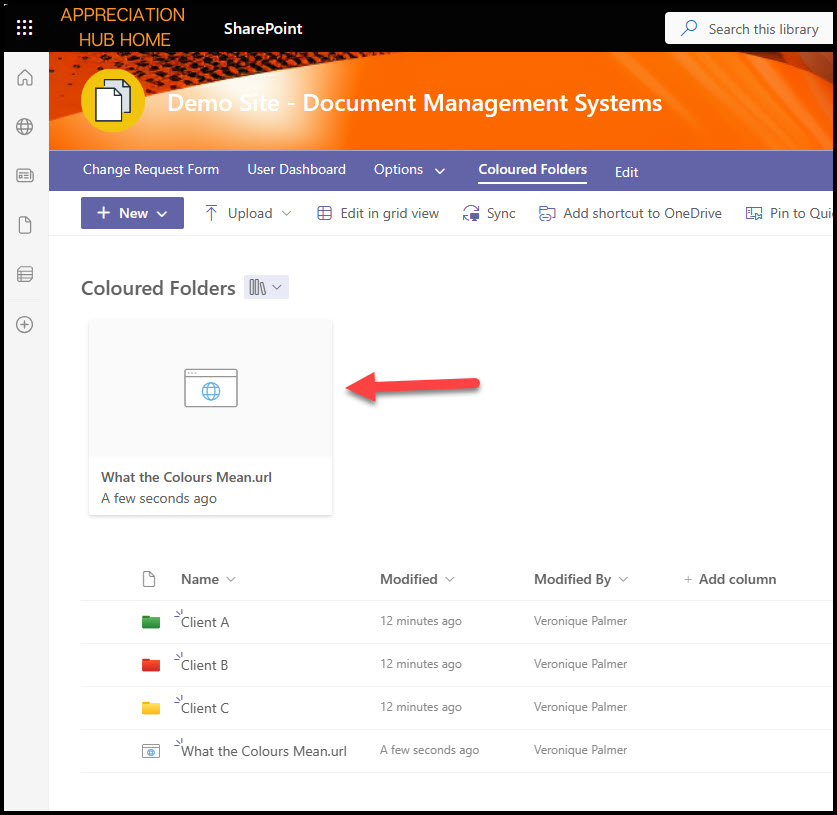The height and width of the screenshot is (815, 837).
Task: Go to Change Request Form tab
Action: tap(151, 170)
